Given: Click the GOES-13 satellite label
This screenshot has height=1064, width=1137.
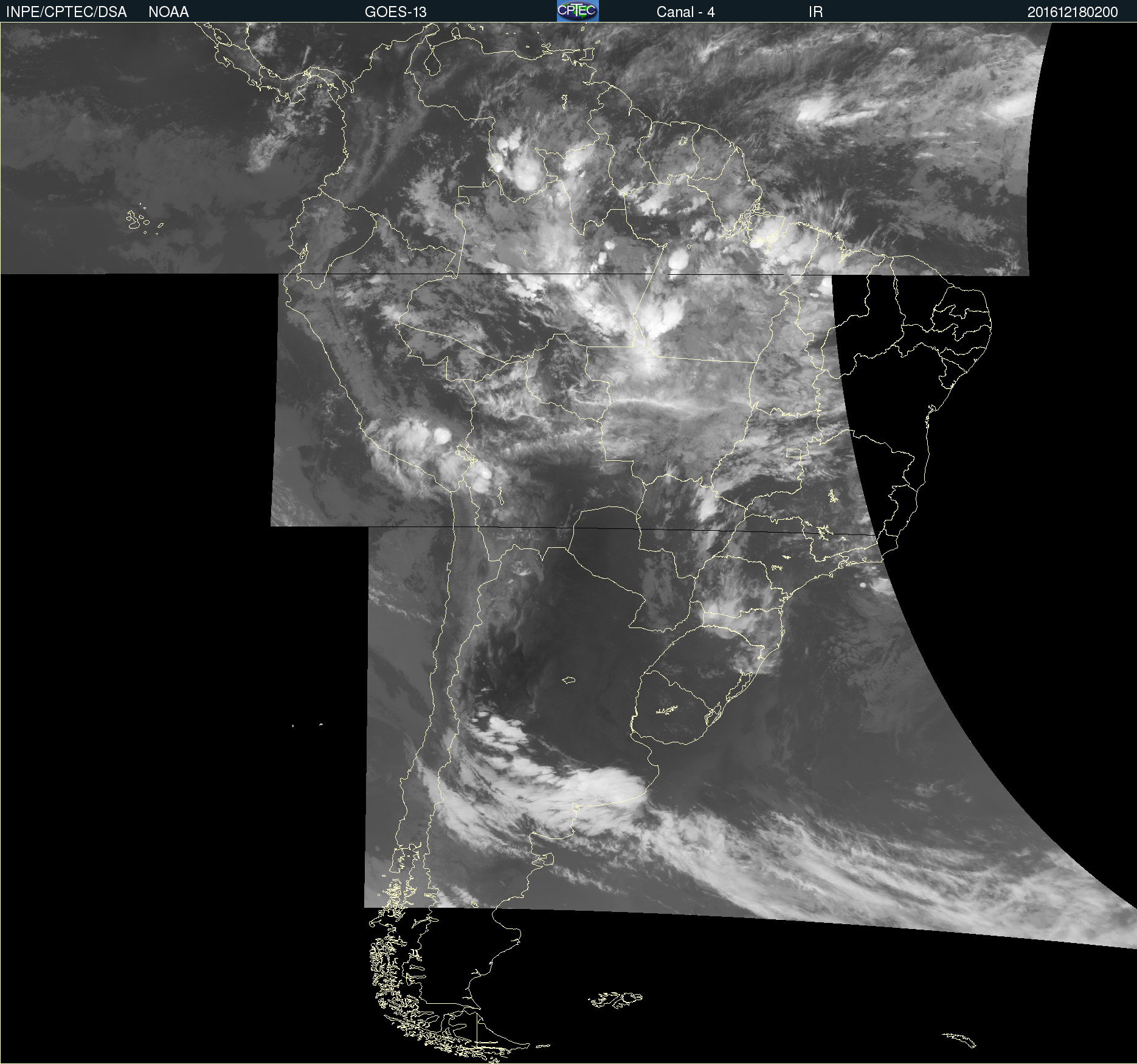Looking at the screenshot, I should [396, 12].
